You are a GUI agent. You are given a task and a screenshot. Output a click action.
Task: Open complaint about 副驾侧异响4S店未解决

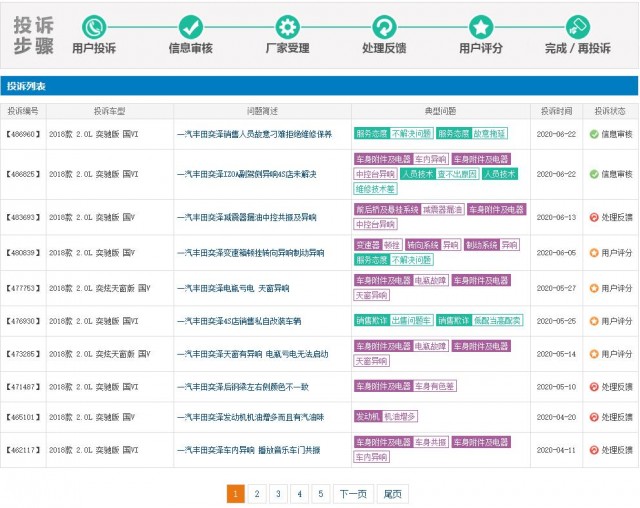point(247,174)
